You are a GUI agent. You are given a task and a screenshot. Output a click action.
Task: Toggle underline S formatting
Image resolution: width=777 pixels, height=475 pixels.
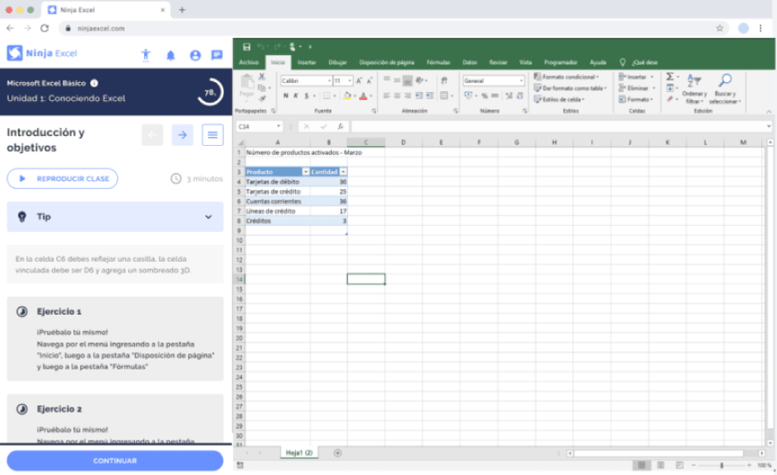coord(306,96)
